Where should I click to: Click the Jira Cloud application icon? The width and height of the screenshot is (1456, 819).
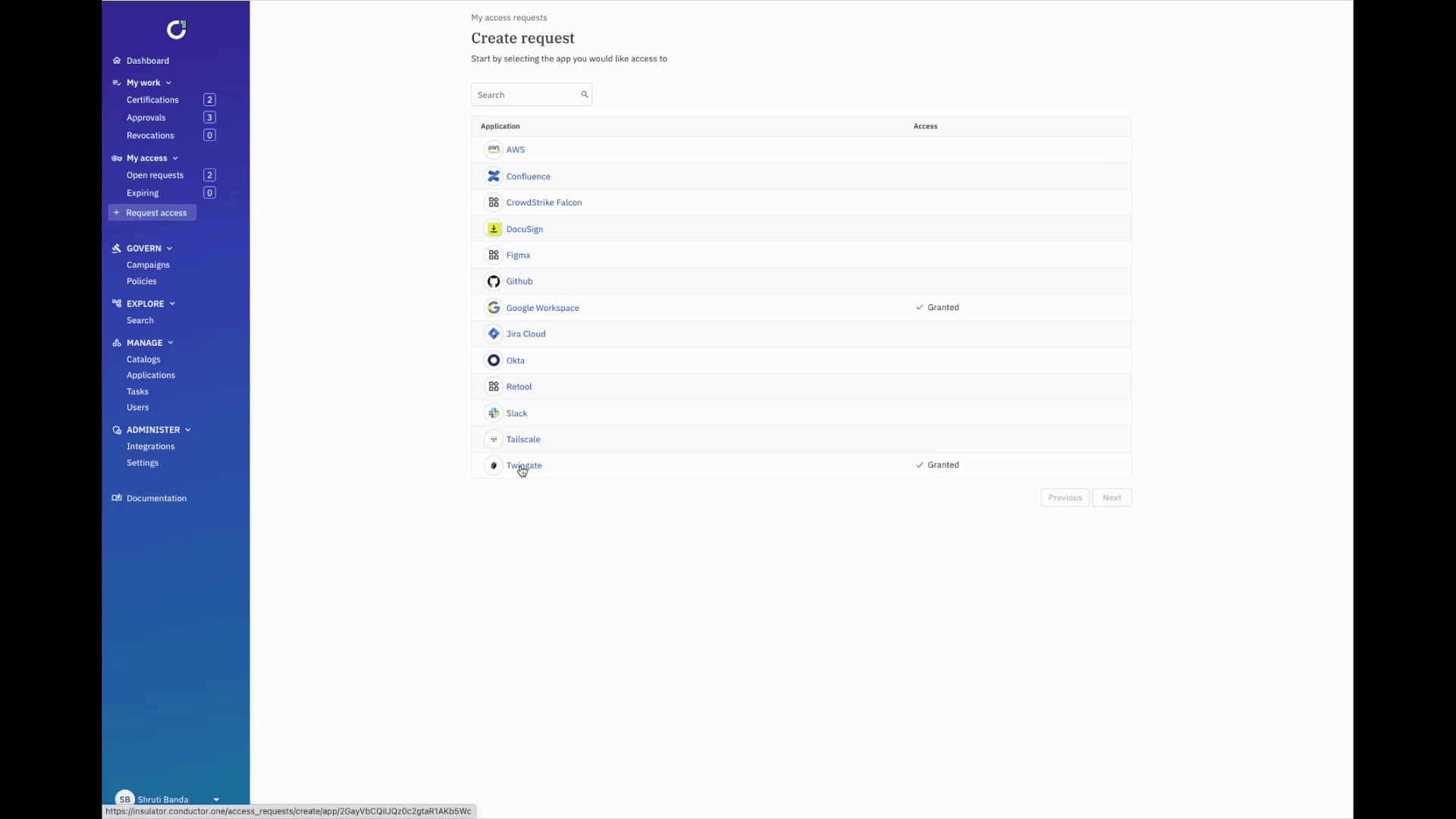[x=493, y=333]
